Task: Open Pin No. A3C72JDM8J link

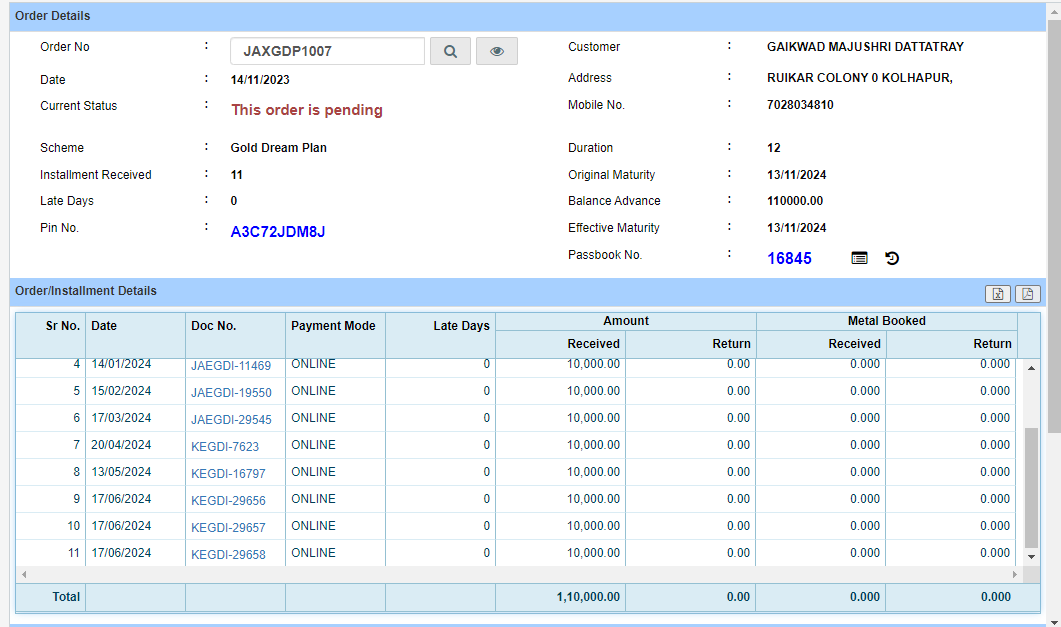Action: coord(278,232)
